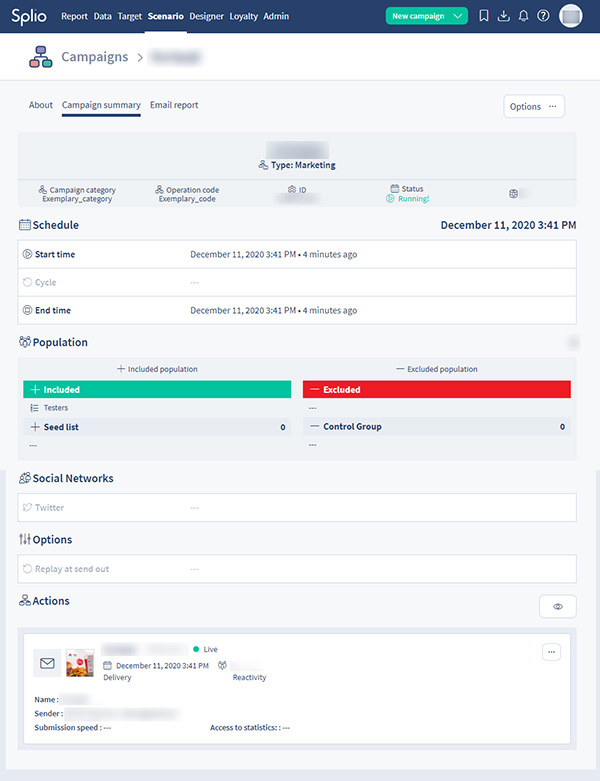
Task: Open the email action three-dot menu
Action: click(552, 652)
